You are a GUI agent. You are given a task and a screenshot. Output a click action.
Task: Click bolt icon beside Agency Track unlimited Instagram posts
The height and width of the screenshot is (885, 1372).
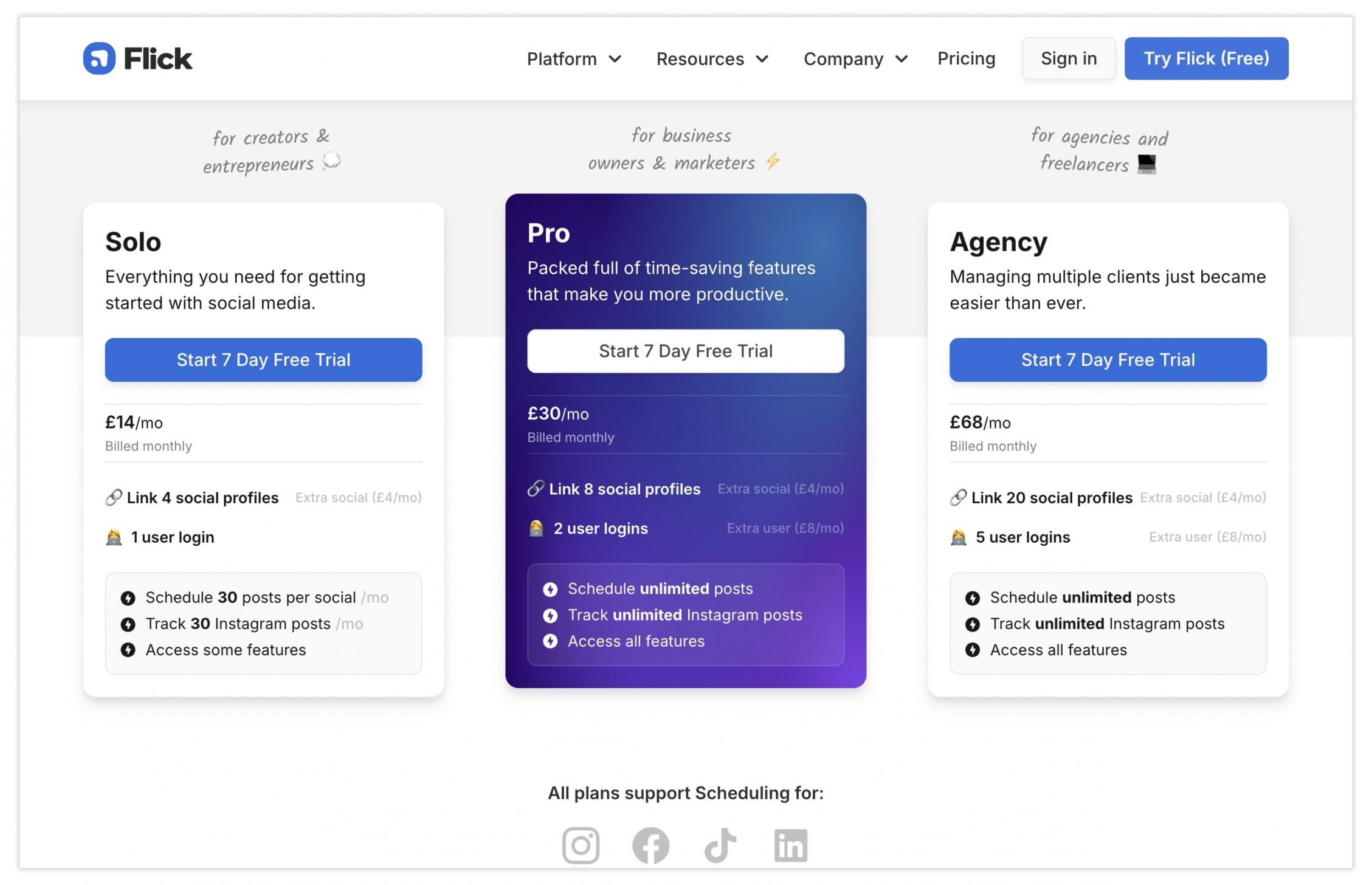click(x=973, y=624)
